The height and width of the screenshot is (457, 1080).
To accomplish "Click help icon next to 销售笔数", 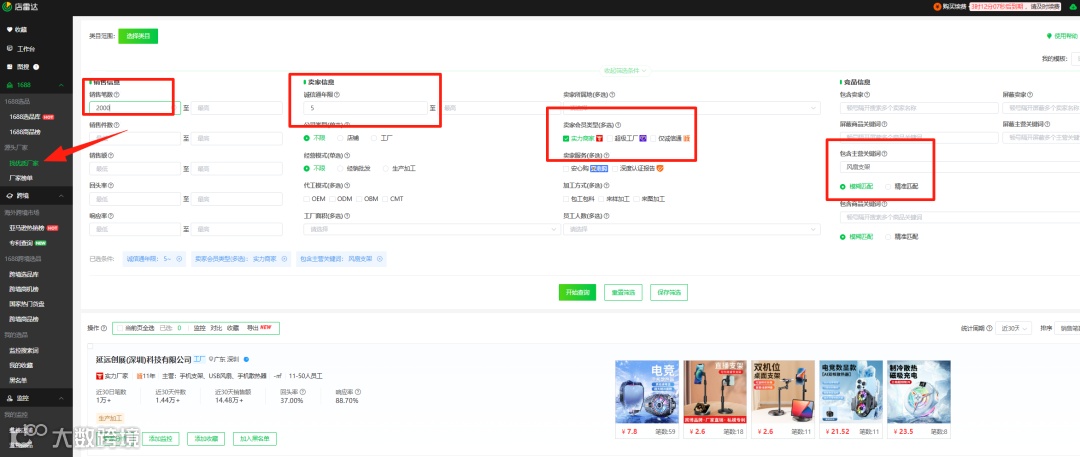I will [x=116, y=94].
